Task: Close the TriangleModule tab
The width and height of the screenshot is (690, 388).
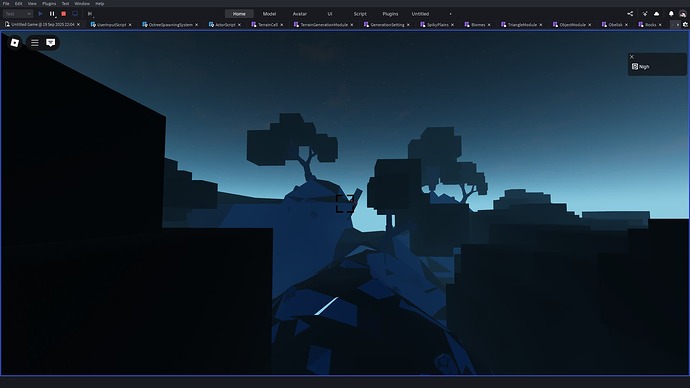Action: (541, 25)
